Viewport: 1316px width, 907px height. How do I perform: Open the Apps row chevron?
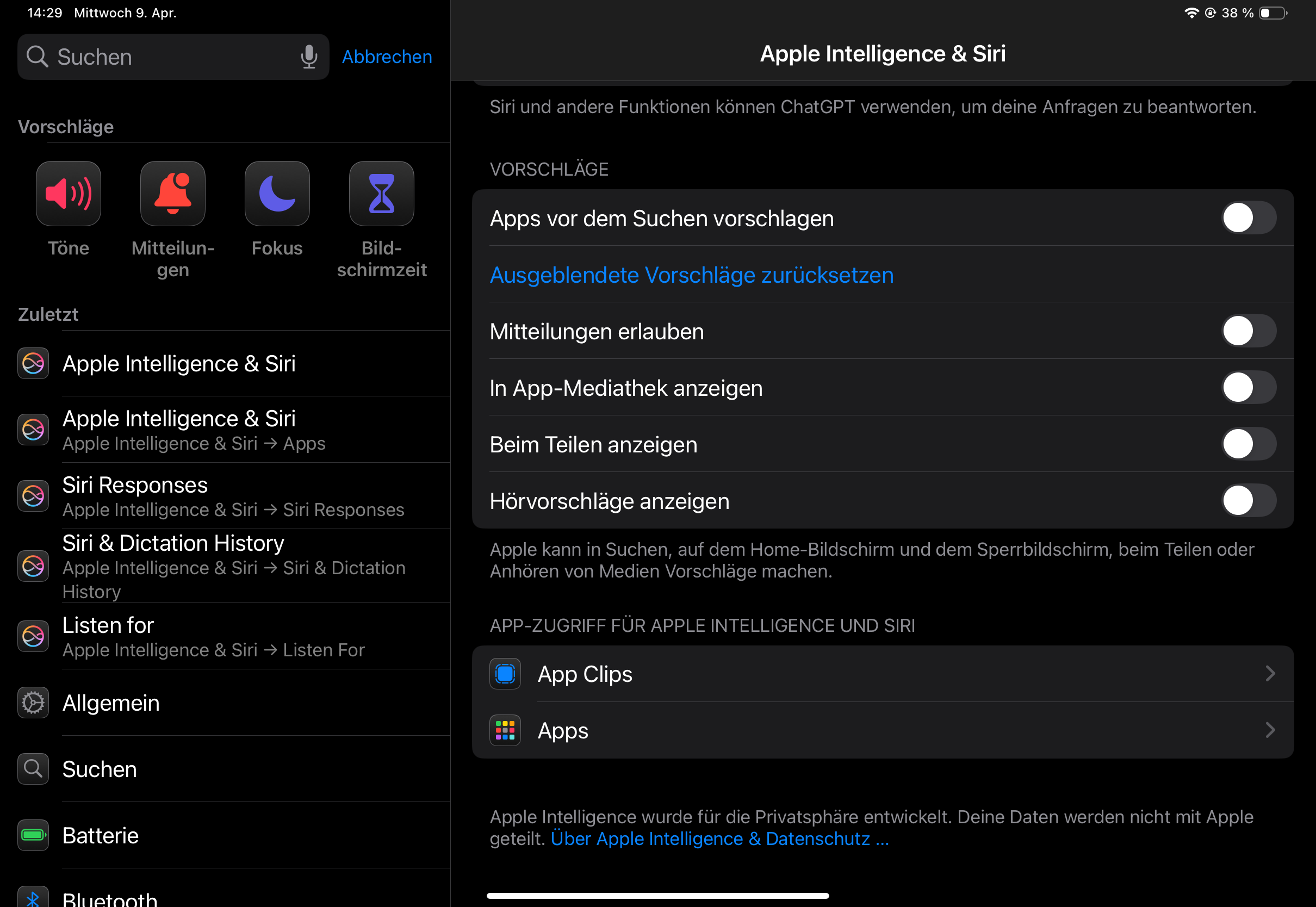point(1270,730)
